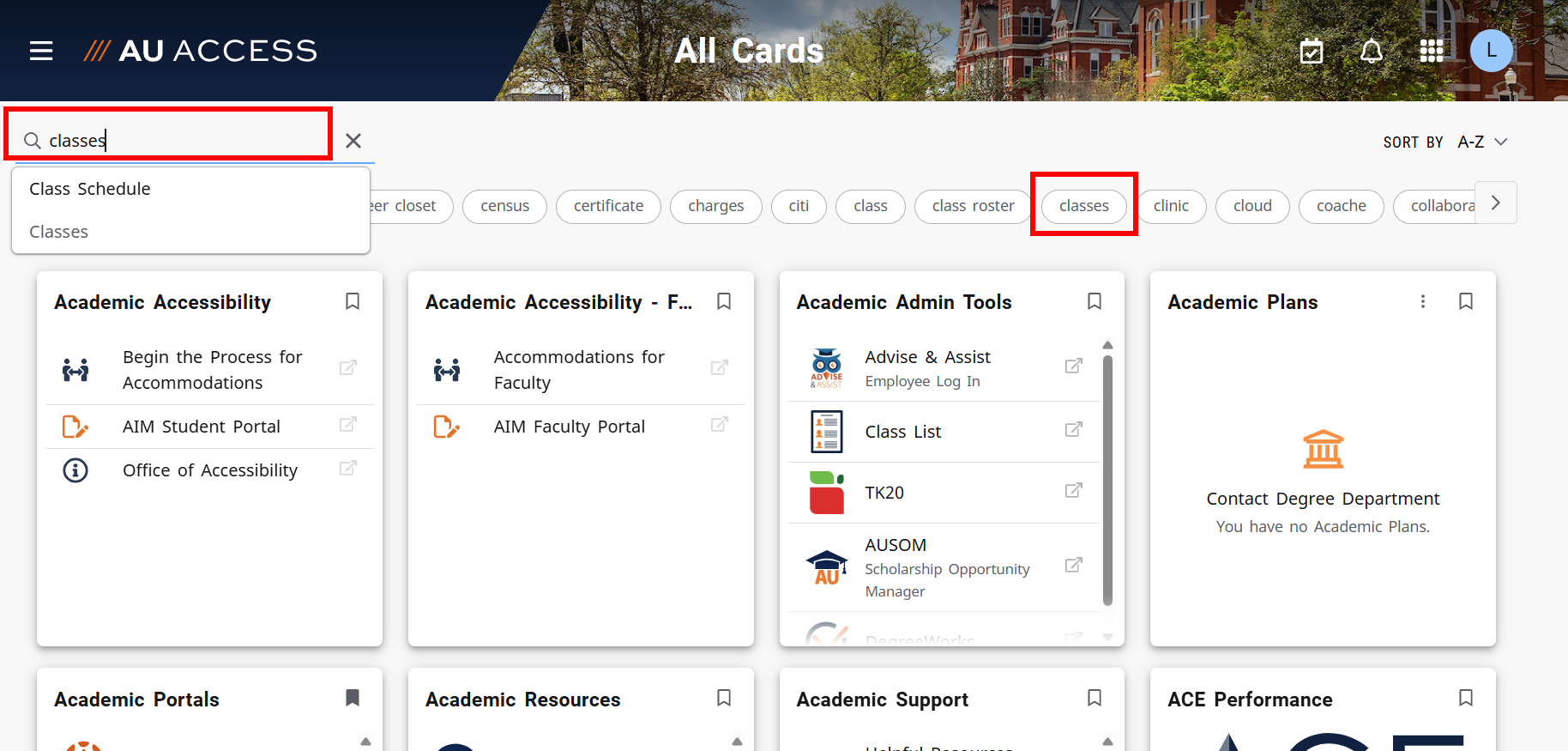Open the apps grid launcher
The height and width of the screenshot is (751, 1568).
coord(1432,51)
